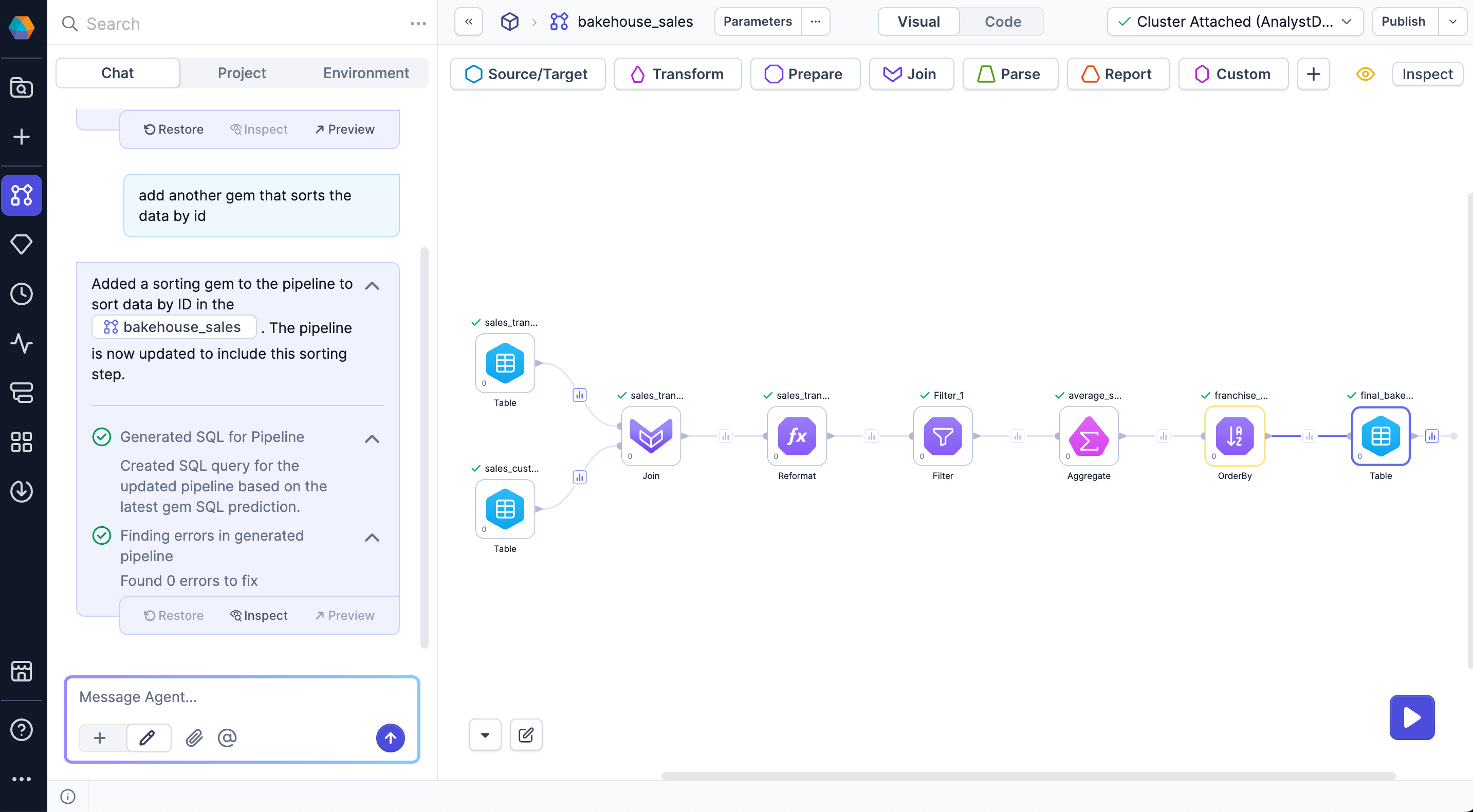Toggle the eye visibility icon in toolbar
The height and width of the screenshot is (812, 1473).
coord(1365,74)
